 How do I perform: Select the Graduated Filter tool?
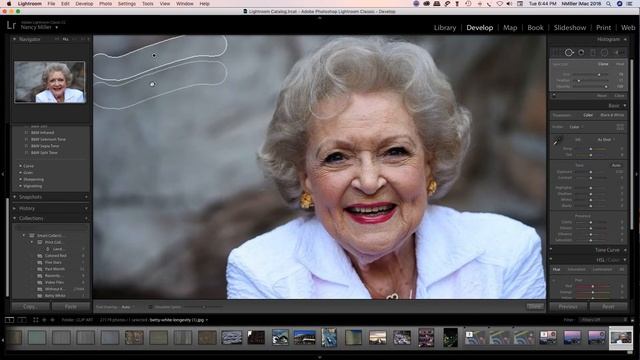click(593, 53)
